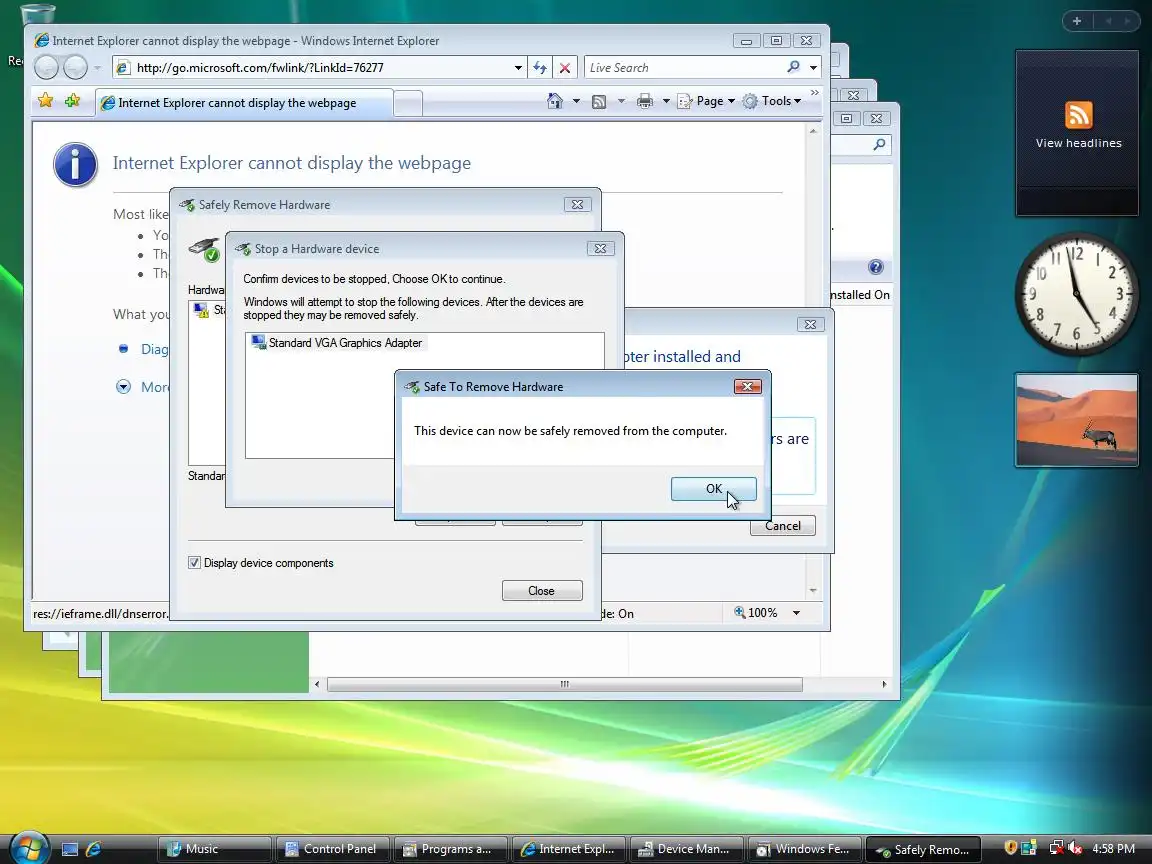Screen dimensions: 1152x864
Task: Click the Diagnose connection link
Action: point(154,349)
